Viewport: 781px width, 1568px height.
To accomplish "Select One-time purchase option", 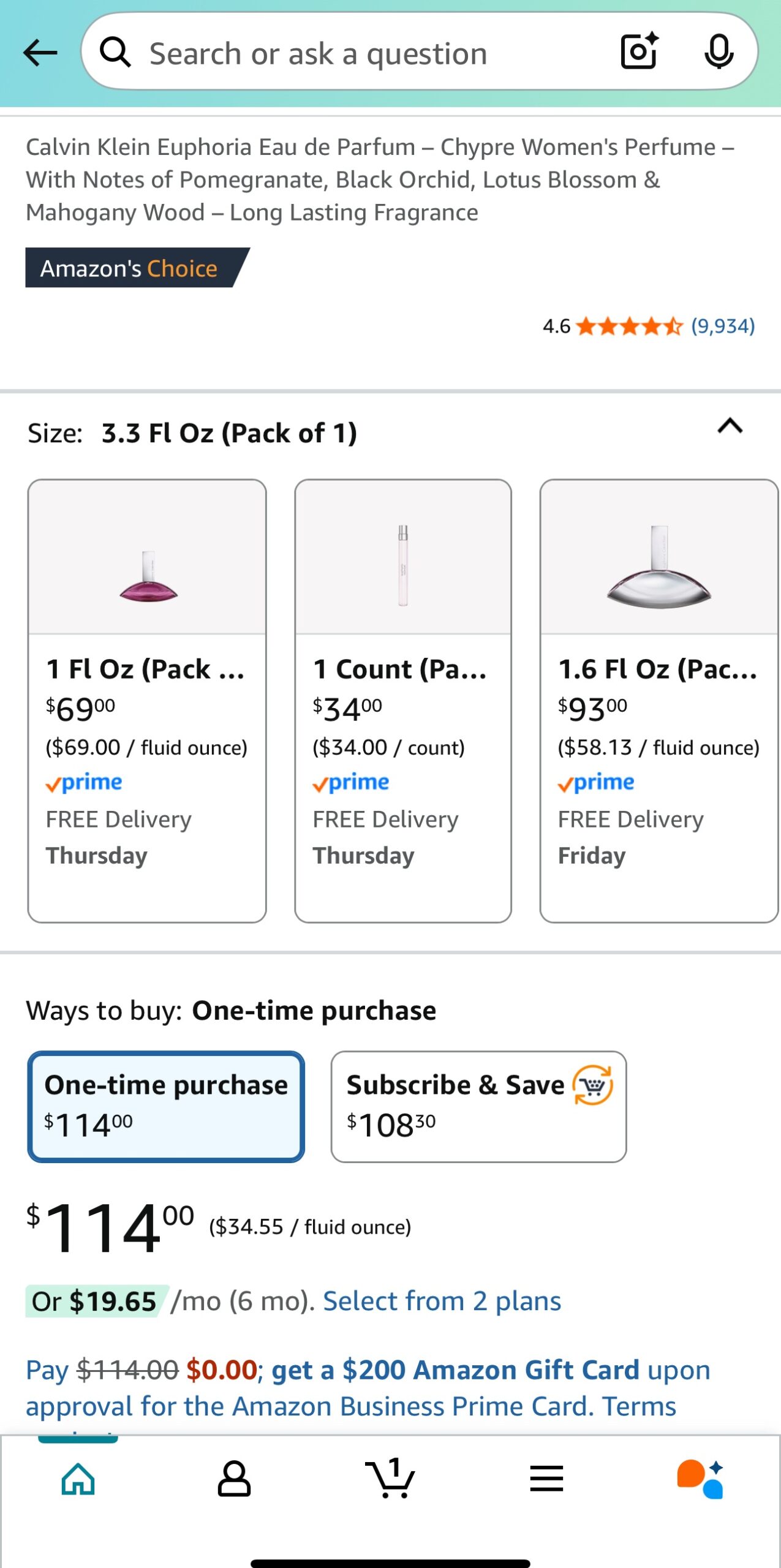I will [166, 1106].
